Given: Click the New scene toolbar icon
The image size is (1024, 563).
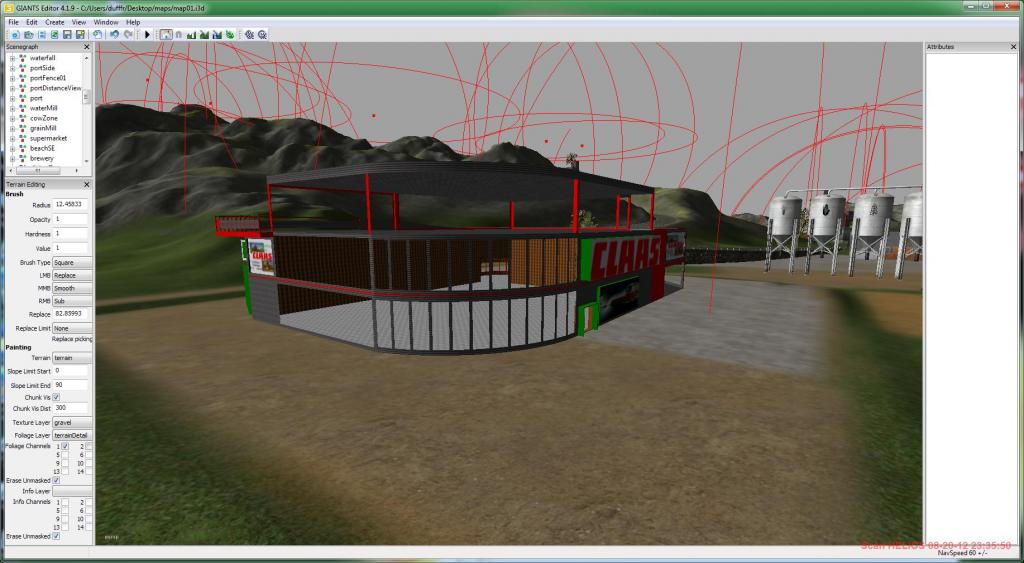Looking at the screenshot, I should pos(15,35).
